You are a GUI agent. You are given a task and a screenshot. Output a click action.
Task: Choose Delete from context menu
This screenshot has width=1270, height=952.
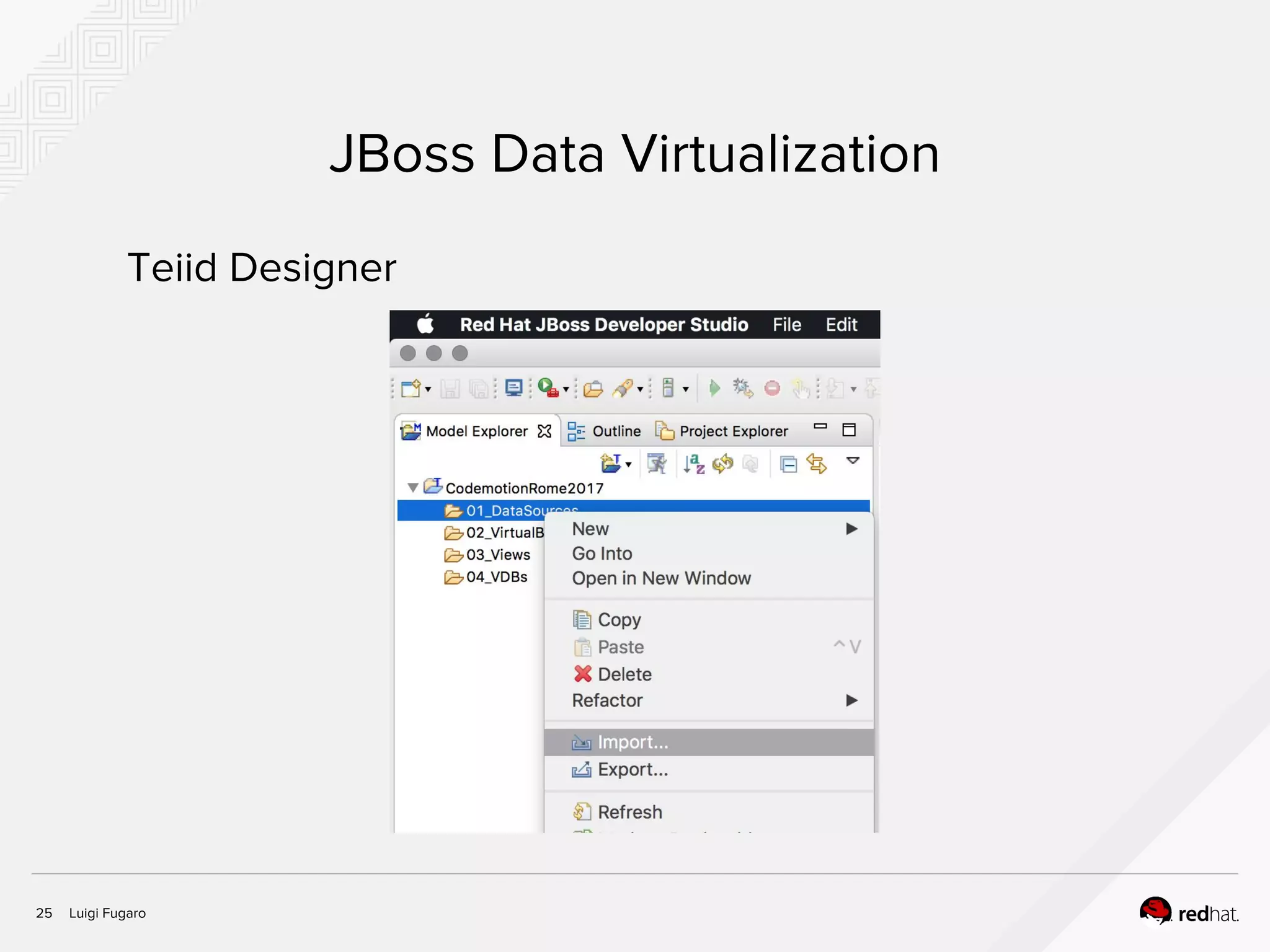[x=709, y=674]
